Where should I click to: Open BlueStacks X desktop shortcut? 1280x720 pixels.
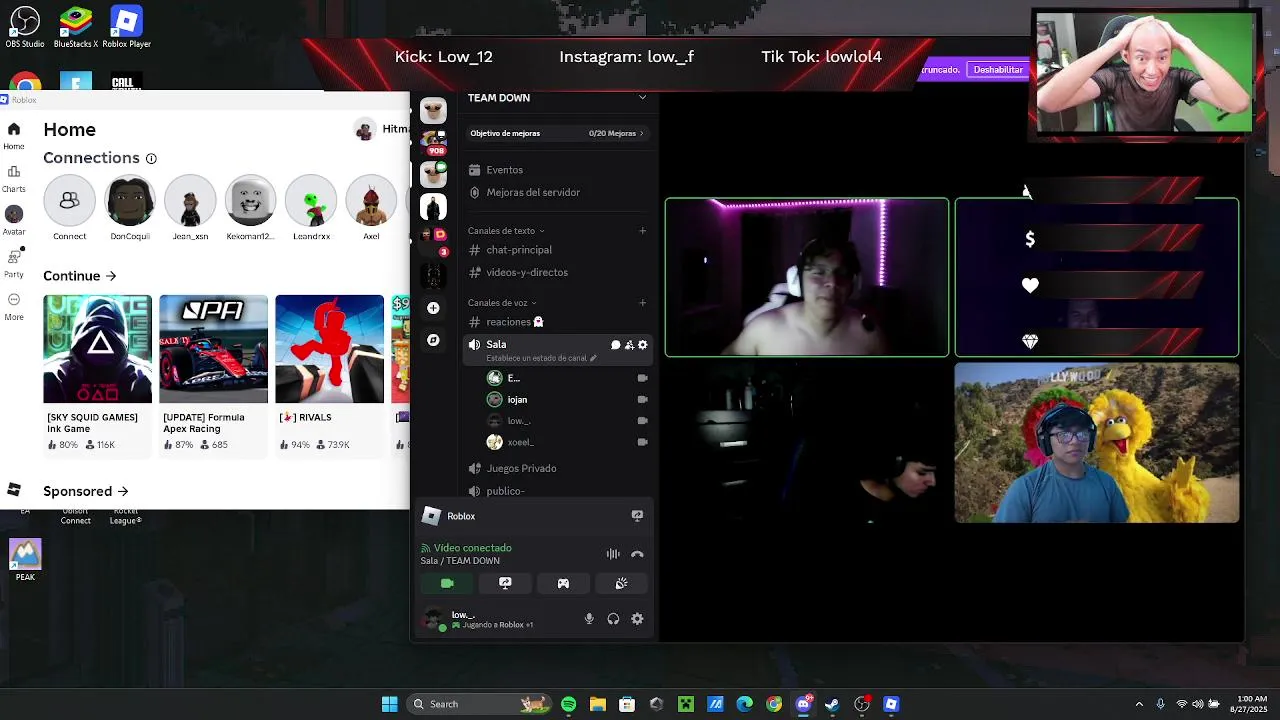pyautogui.click(x=76, y=26)
